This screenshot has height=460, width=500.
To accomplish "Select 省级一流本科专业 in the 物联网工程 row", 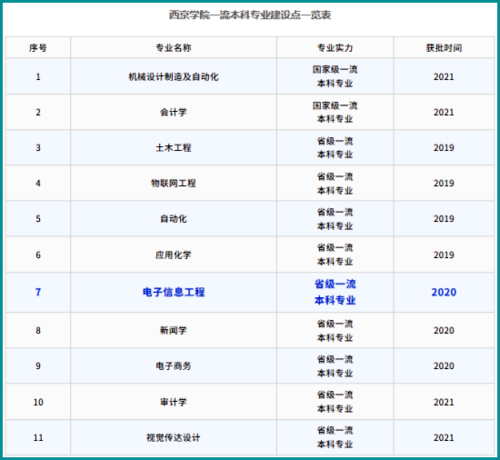I will pyautogui.click(x=335, y=183).
